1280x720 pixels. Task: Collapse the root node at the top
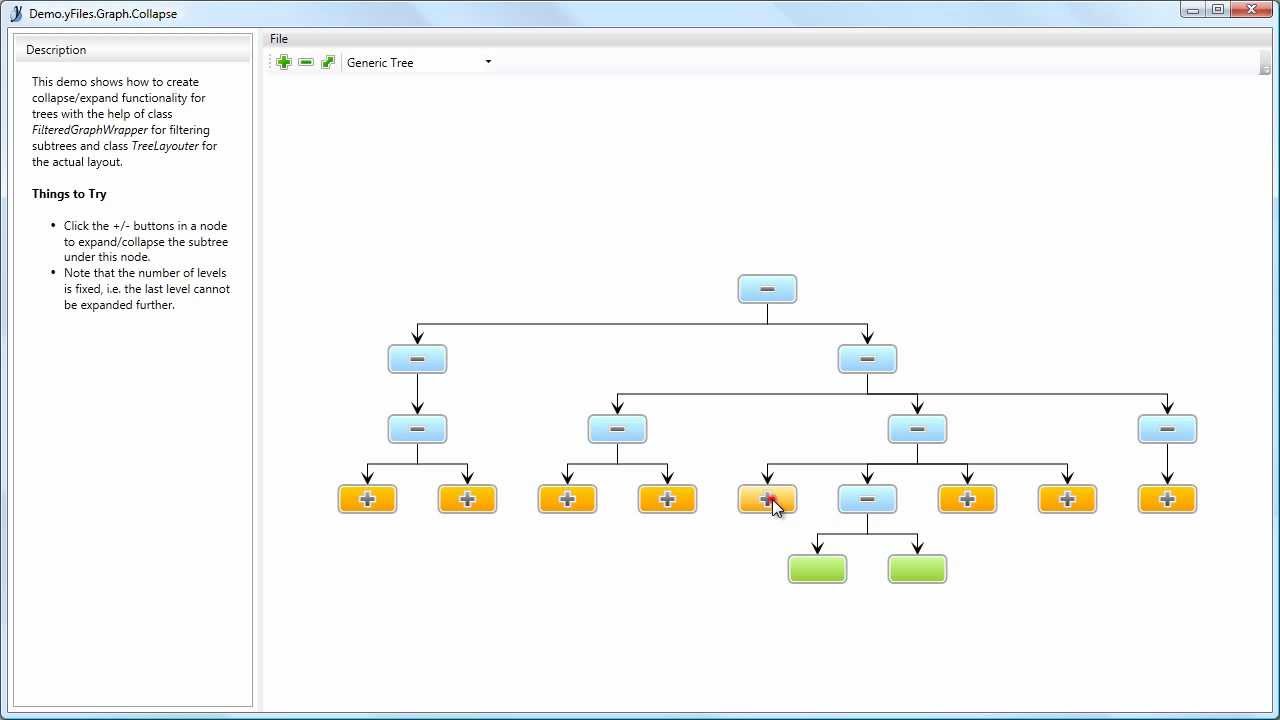tap(767, 289)
